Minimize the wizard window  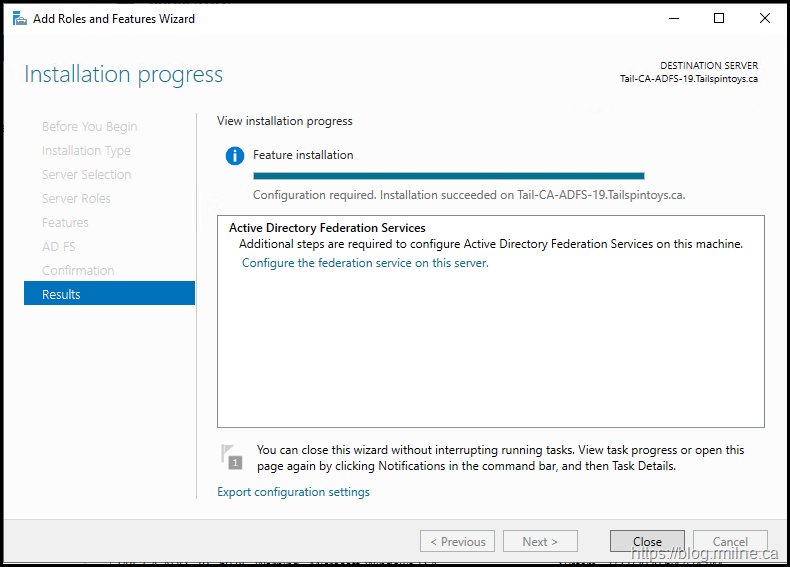672,18
